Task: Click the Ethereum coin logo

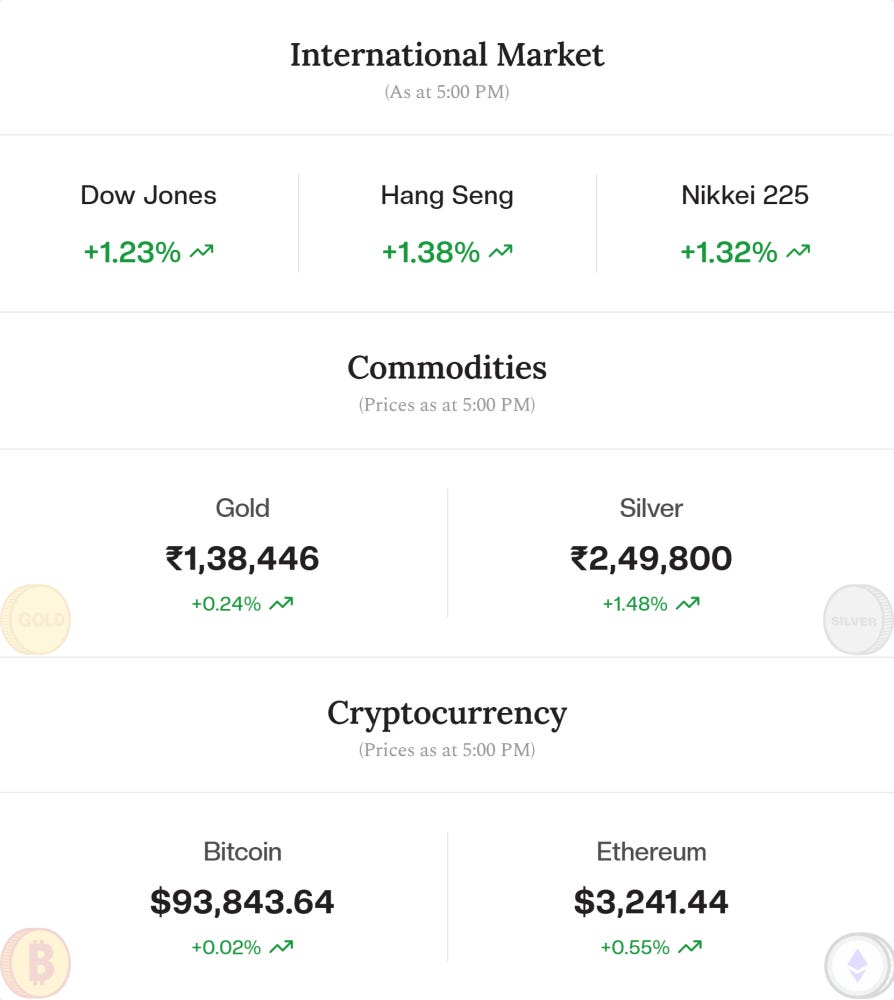Action: (859, 966)
